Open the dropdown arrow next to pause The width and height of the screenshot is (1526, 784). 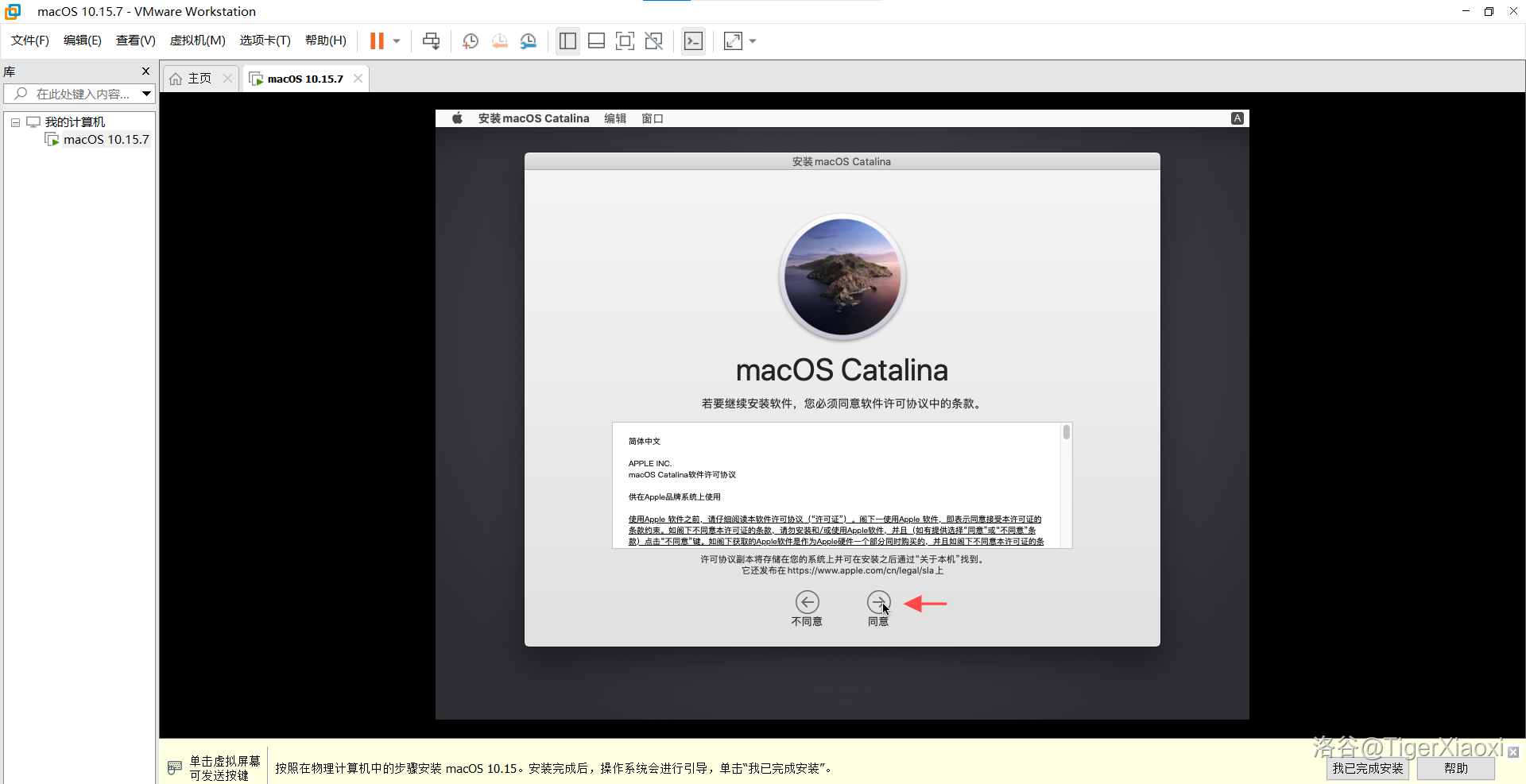click(397, 41)
